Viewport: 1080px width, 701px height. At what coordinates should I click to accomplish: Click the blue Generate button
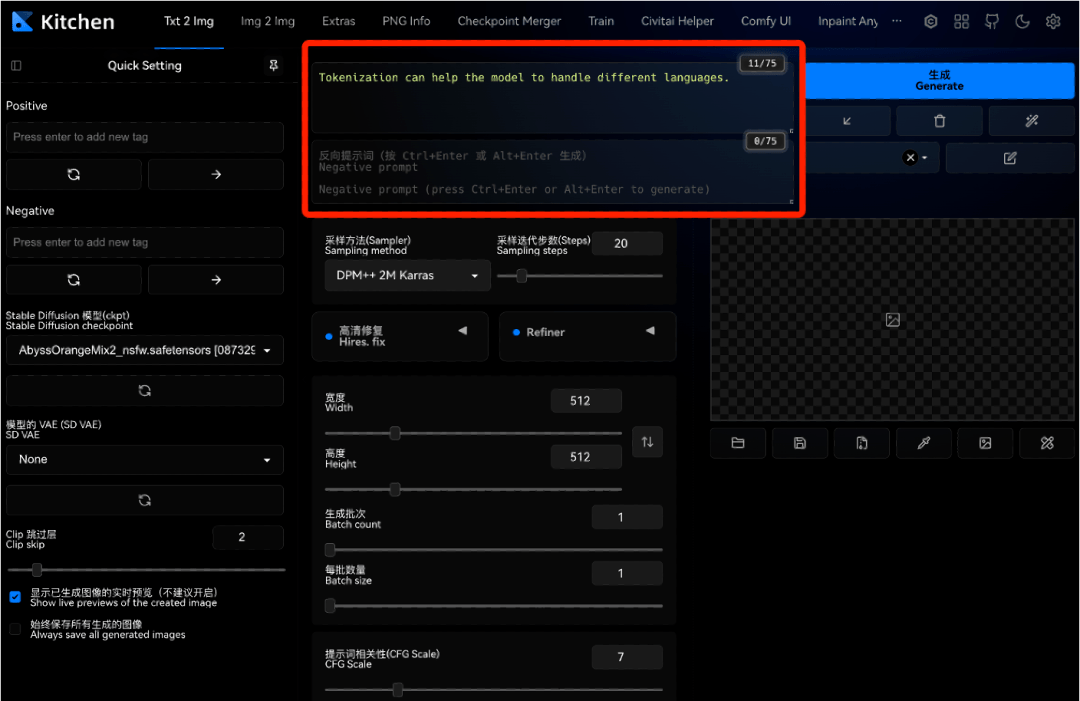(x=938, y=80)
